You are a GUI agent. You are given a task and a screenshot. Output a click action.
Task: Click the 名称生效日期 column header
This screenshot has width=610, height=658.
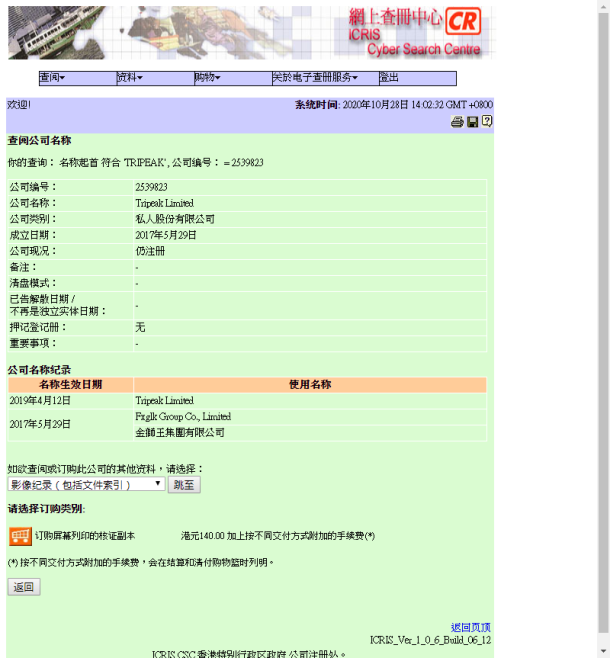[70, 385]
